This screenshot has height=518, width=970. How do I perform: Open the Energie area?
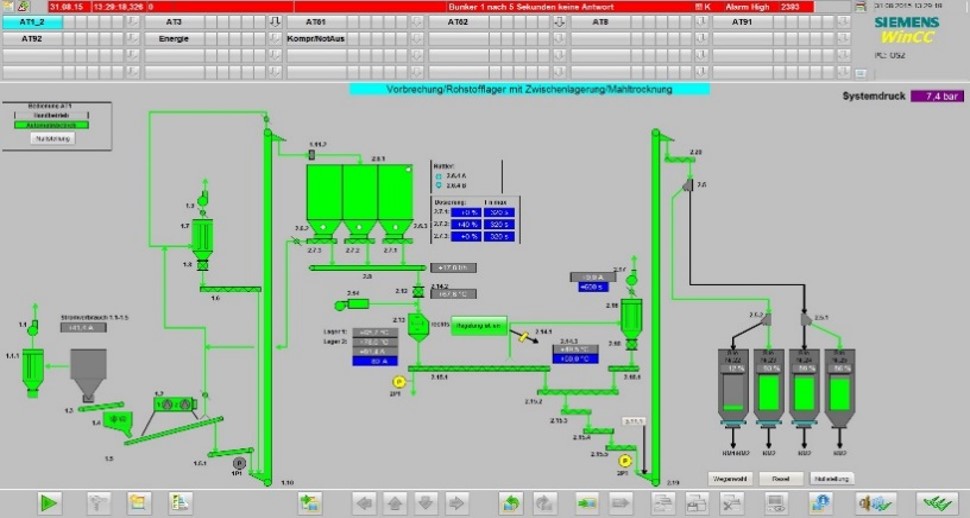coord(174,38)
